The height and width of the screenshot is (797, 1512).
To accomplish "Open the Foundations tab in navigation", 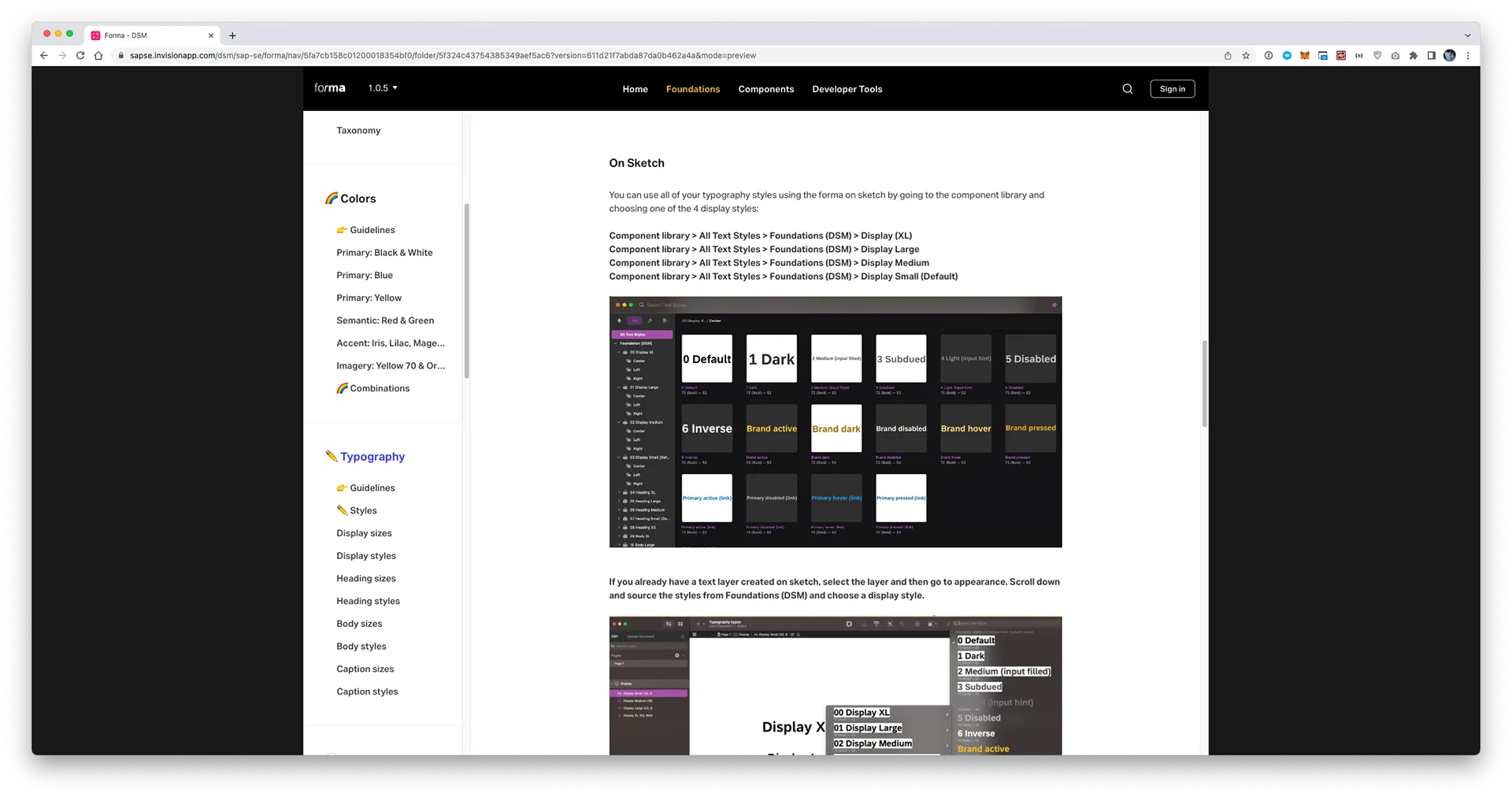I will tap(693, 89).
